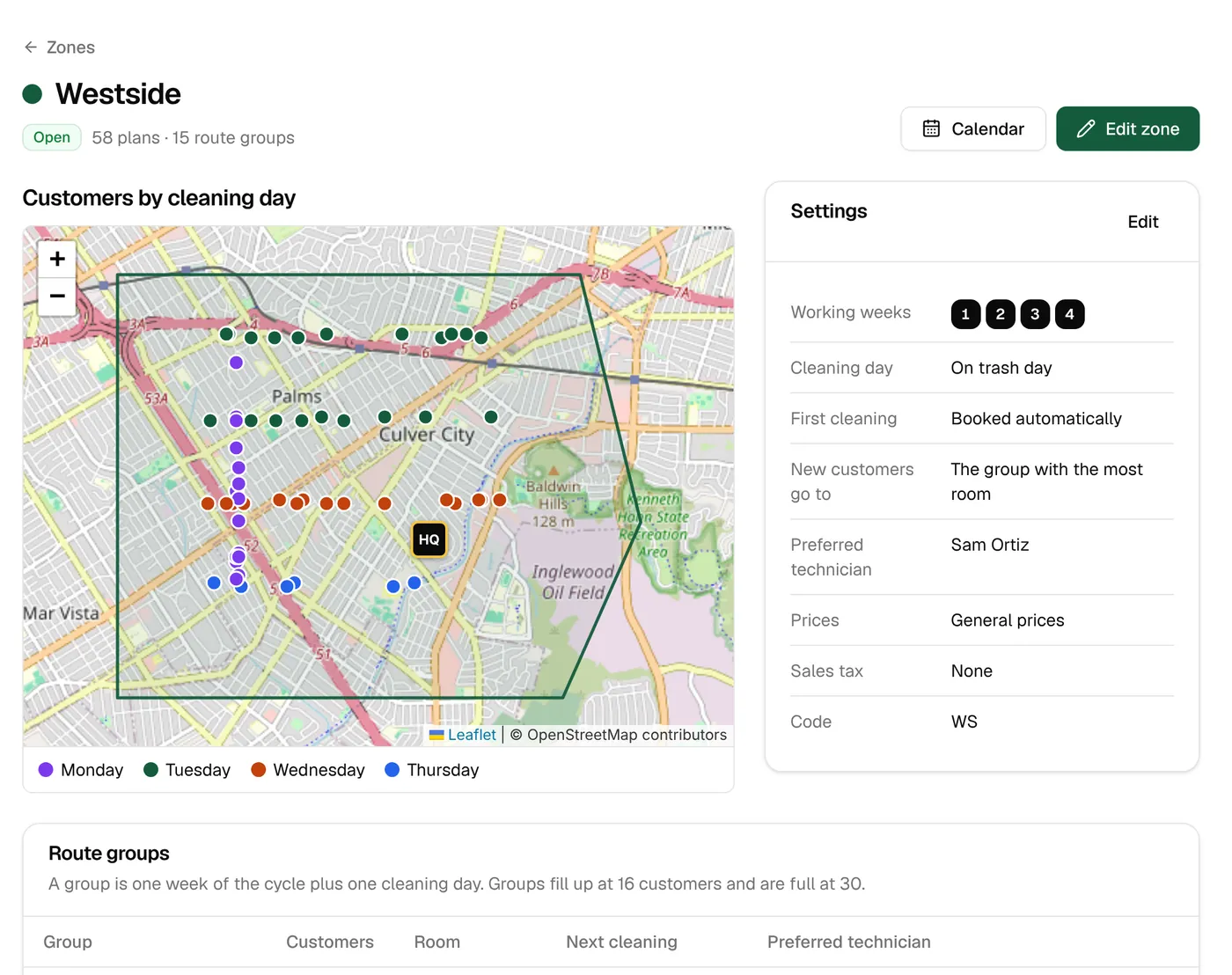Click the Monday purple legend dot
Viewport: 1232px width, 975px height.
pyautogui.click(x=47, y=770)
